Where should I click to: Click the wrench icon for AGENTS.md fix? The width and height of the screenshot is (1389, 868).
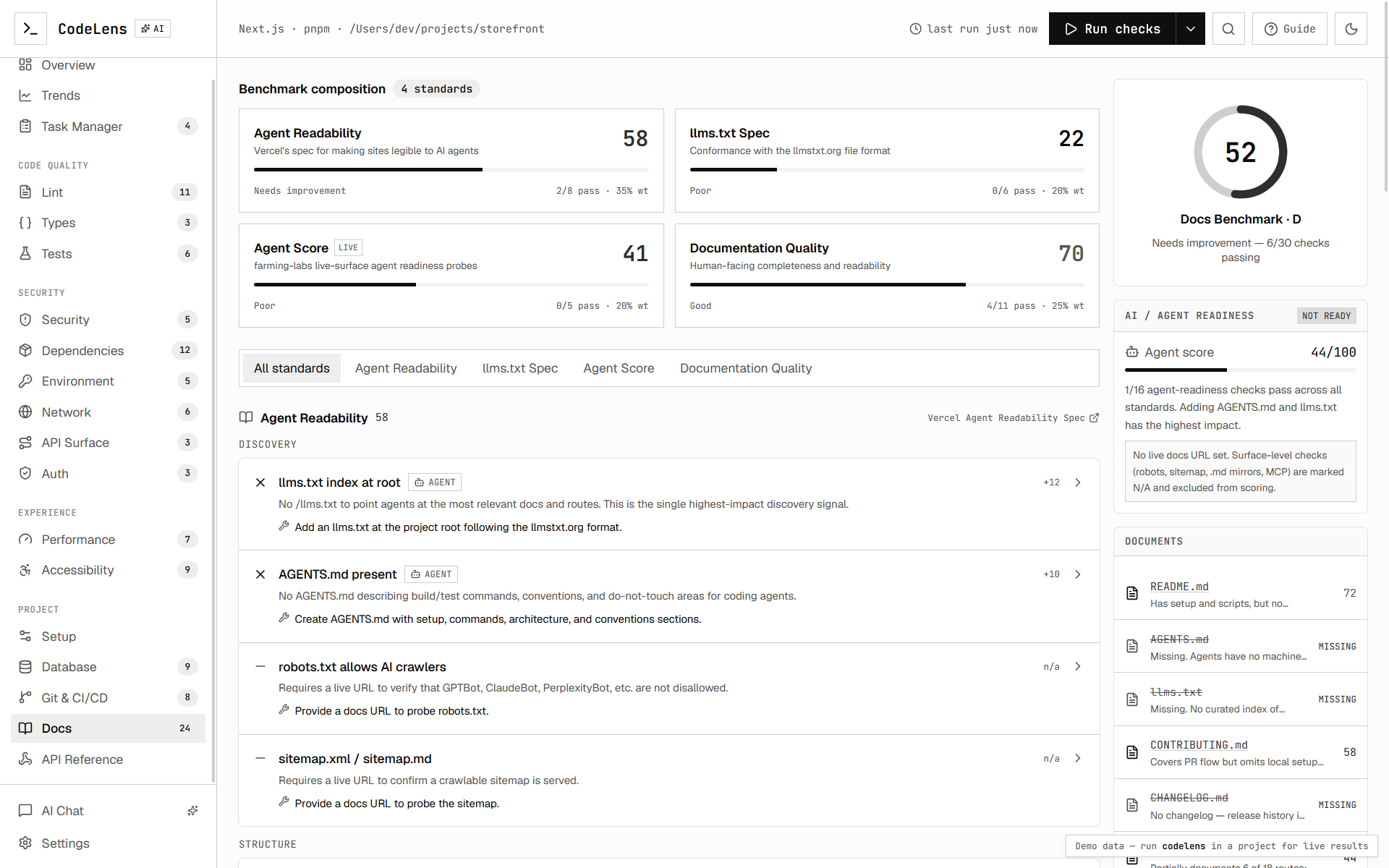[284, 618]
